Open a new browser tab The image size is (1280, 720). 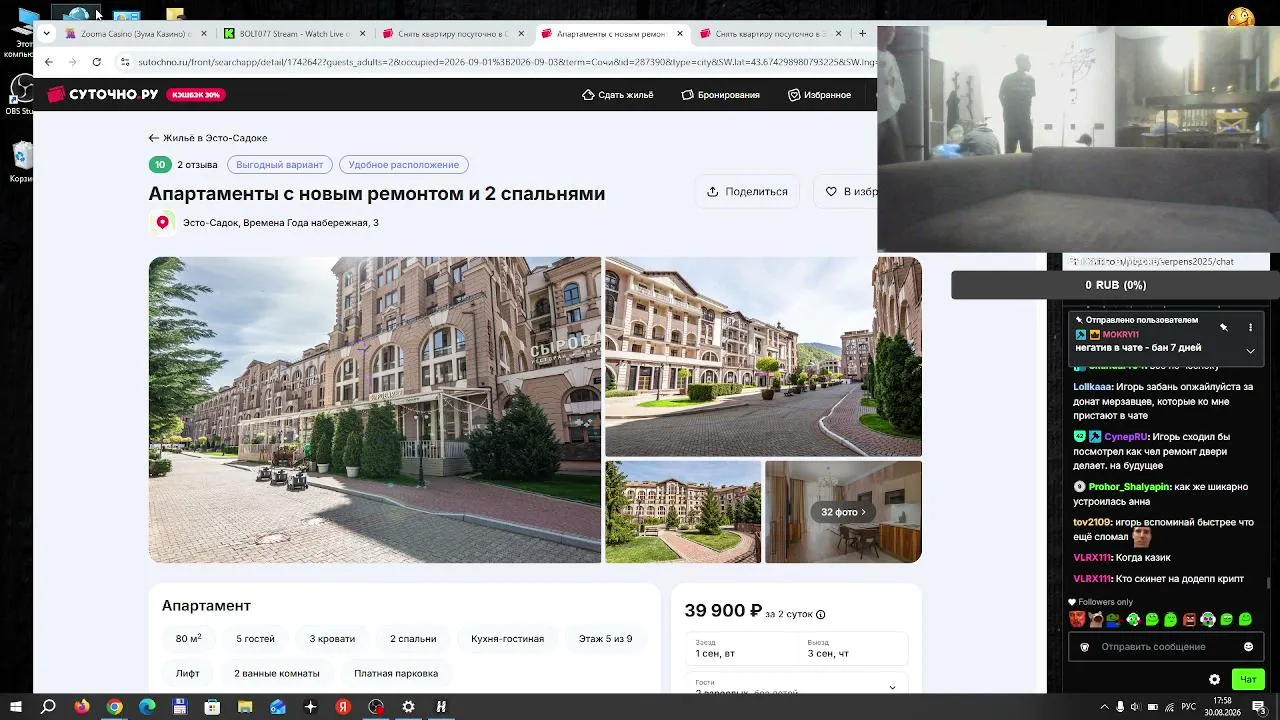click(863, 34)
